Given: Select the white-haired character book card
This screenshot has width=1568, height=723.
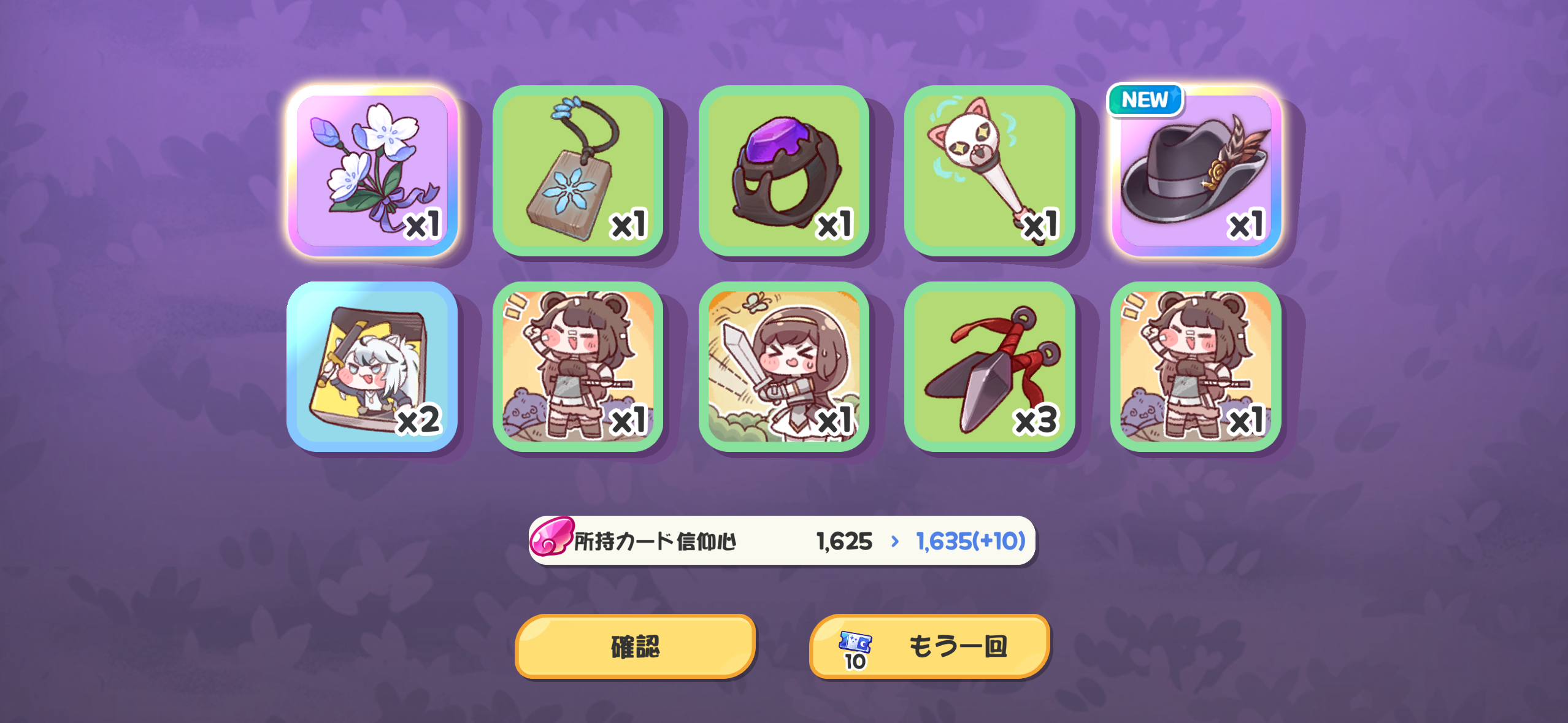Looking at the screenshot, I should coord(372,367).
